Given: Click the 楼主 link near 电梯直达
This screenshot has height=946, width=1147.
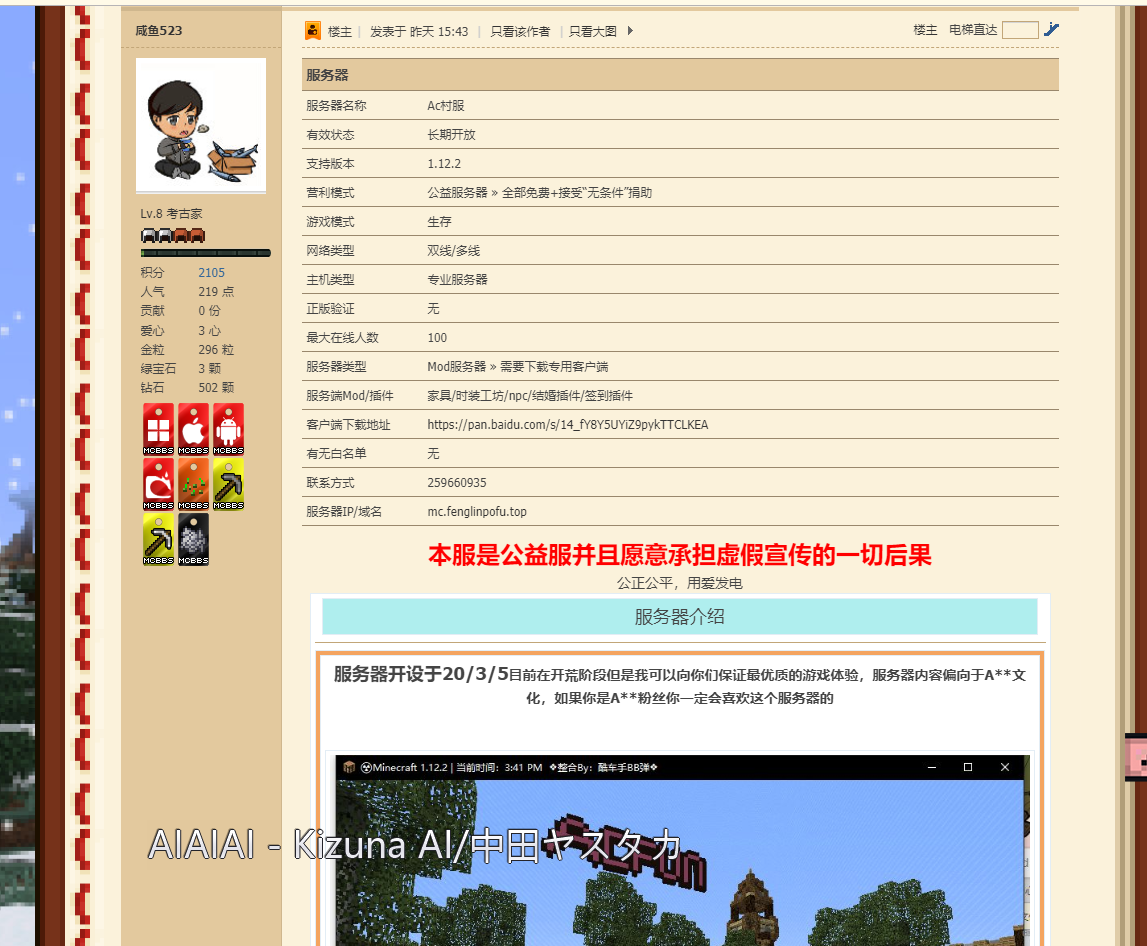Looking at the screenshot, I should [x=925, y=30].
